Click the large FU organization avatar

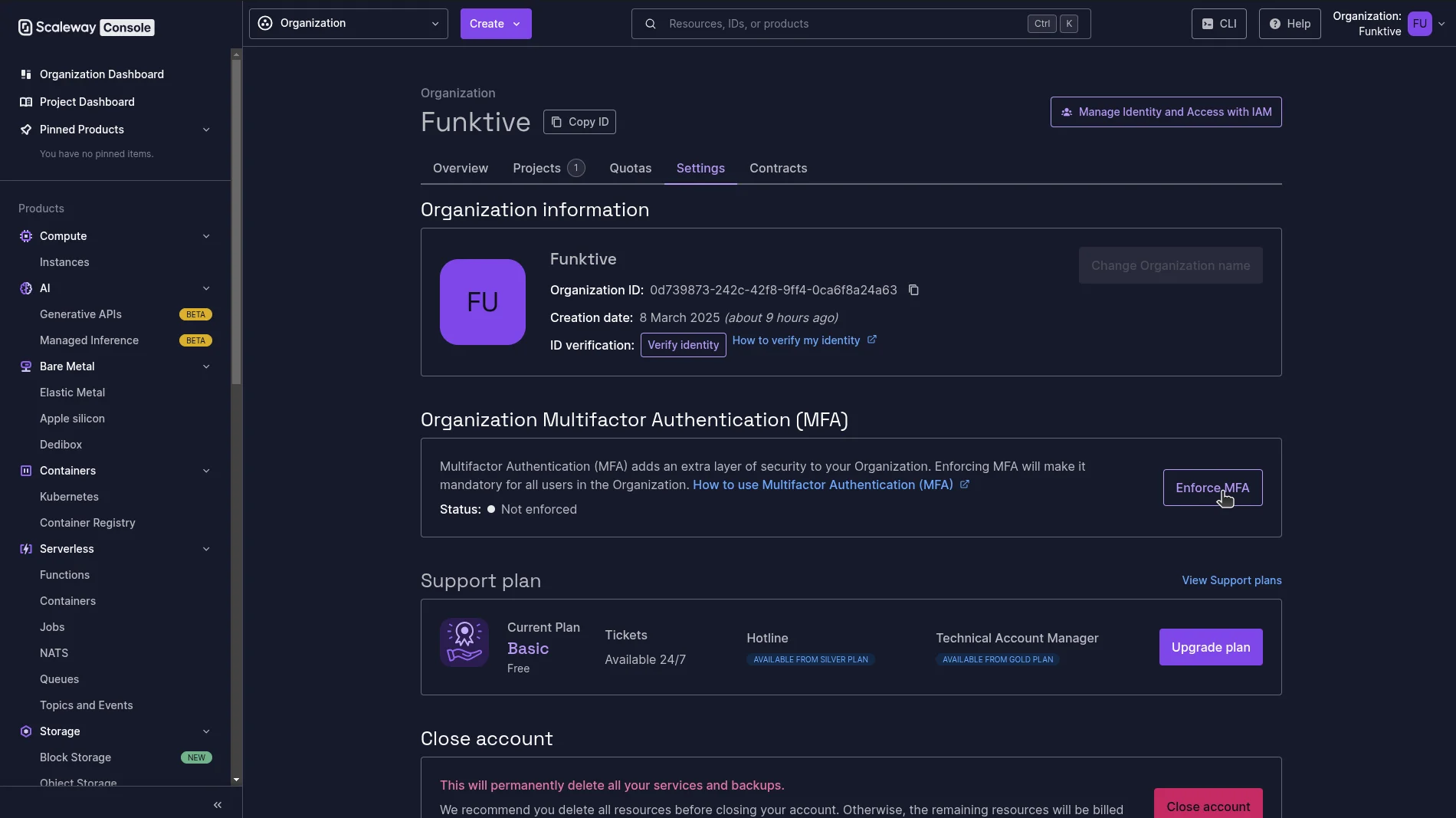(483, 302)
